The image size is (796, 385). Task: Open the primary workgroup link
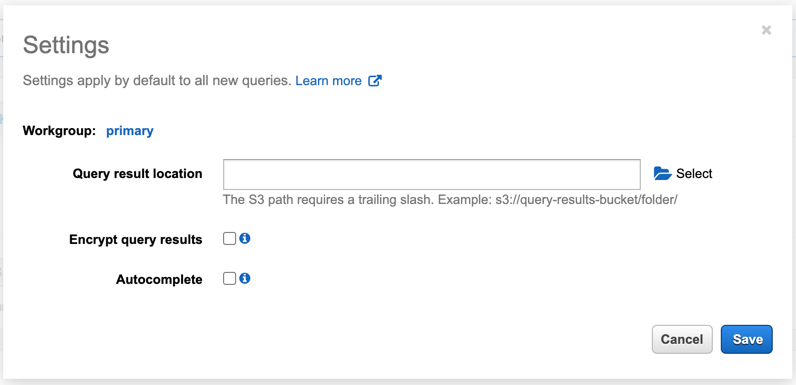coord(129,131)
